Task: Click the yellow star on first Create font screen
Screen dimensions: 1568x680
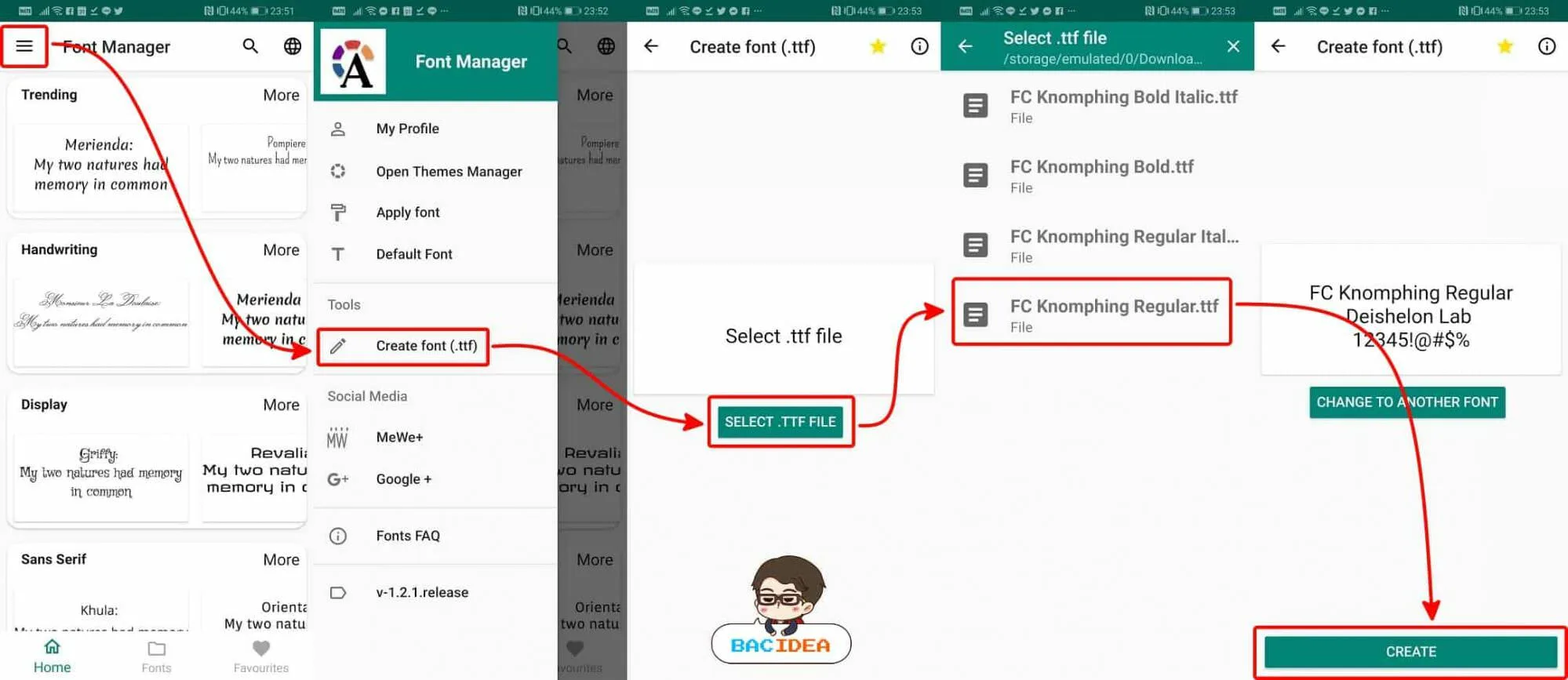Action: (878, 47)
